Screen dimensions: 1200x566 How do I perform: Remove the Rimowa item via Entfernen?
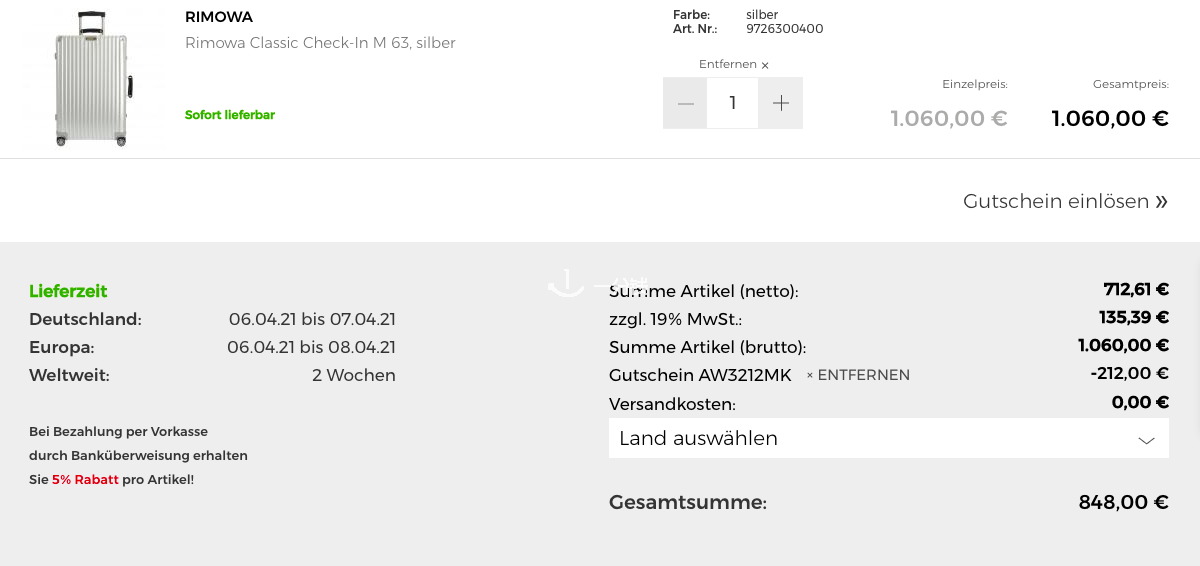click(x=734, y=64)
